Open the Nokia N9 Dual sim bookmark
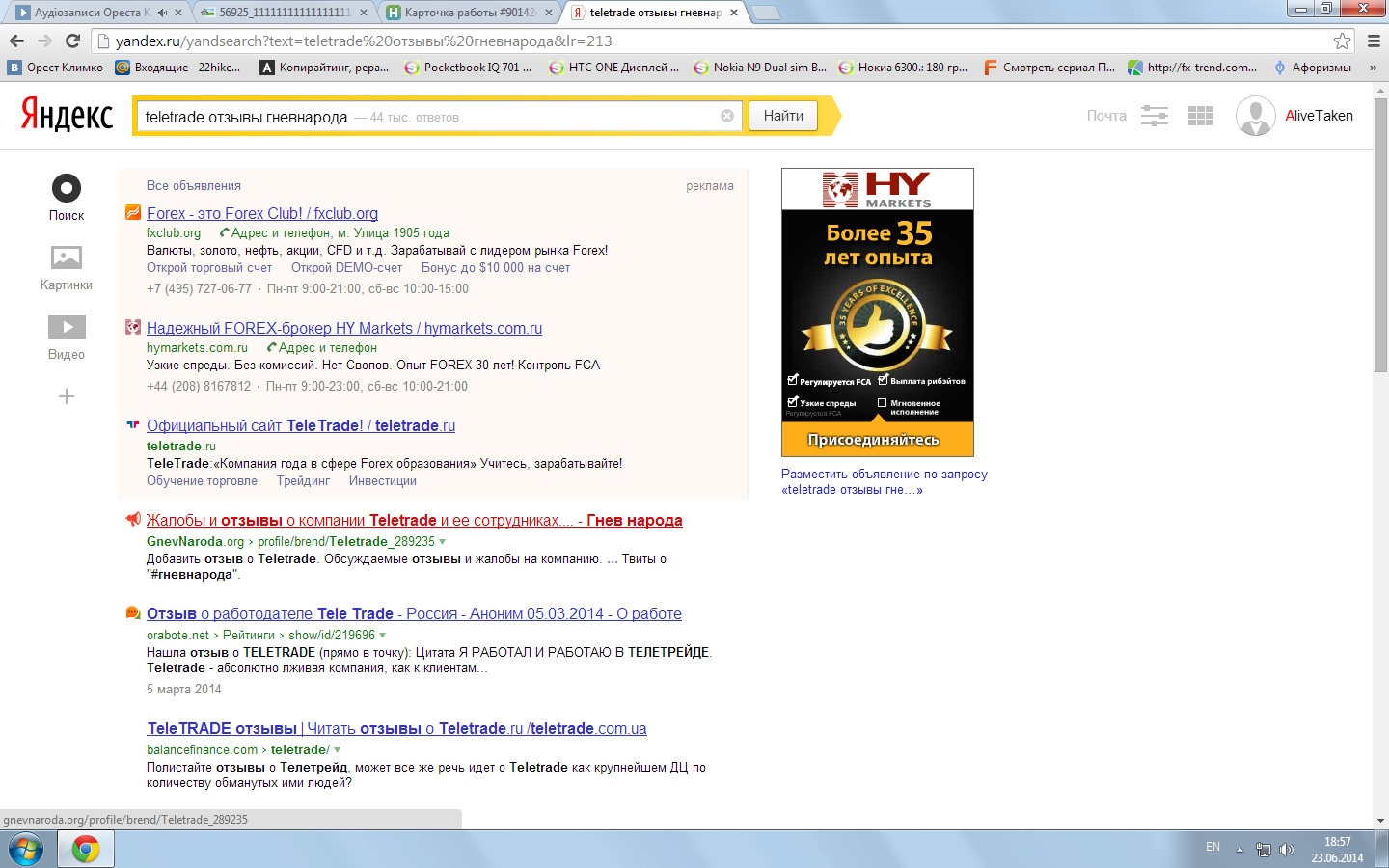This screenshot has width=1389, height=868. click(760, 68)
